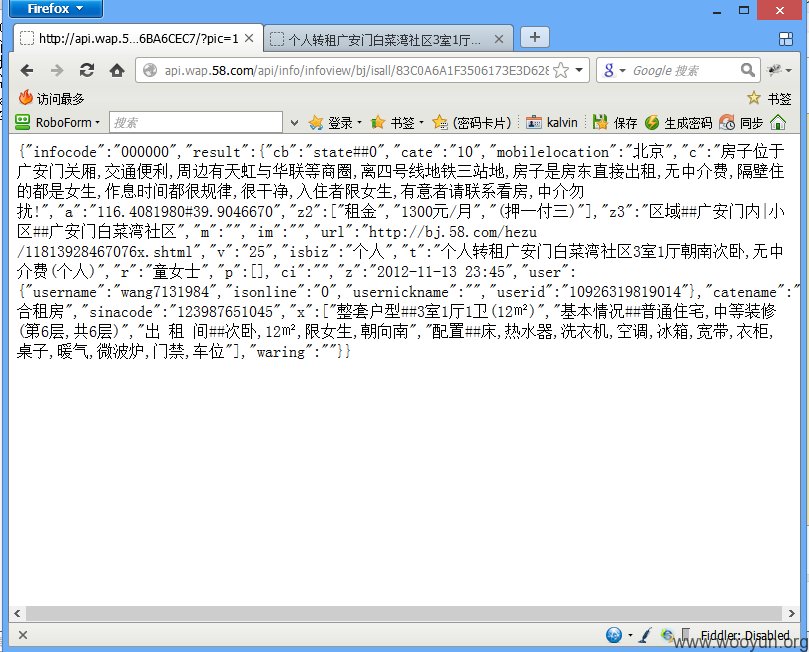Switch to the 个人转租广安门白菜湾社区 tab

[x=384, y=40]
